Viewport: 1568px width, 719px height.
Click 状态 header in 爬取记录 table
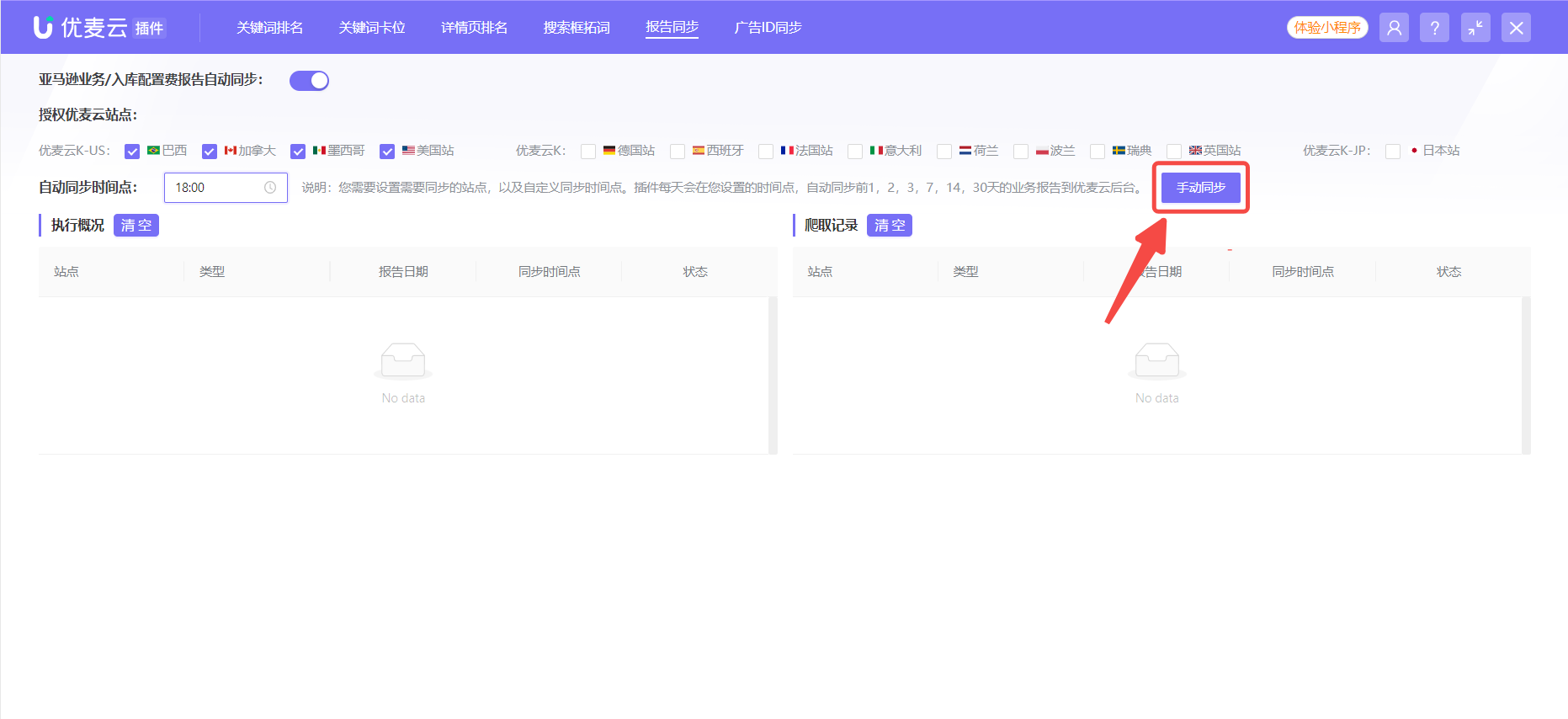1448,272
